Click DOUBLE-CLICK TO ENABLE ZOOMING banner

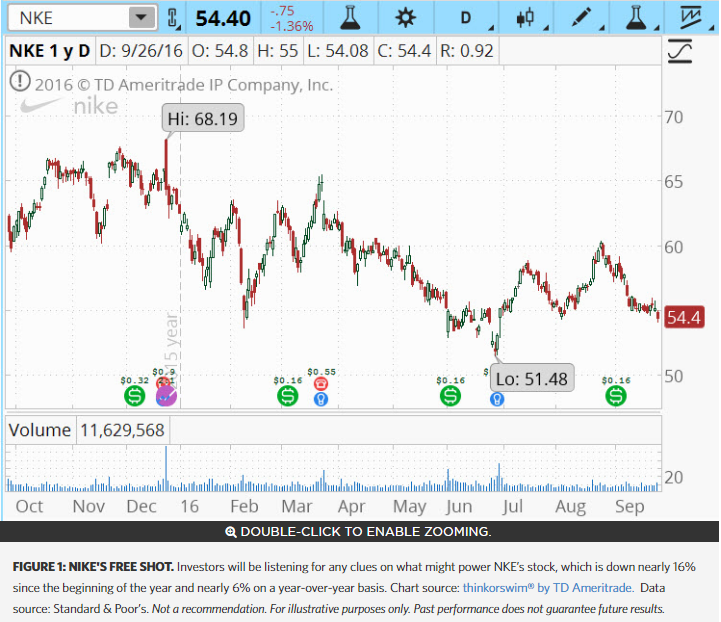(359, 531)
